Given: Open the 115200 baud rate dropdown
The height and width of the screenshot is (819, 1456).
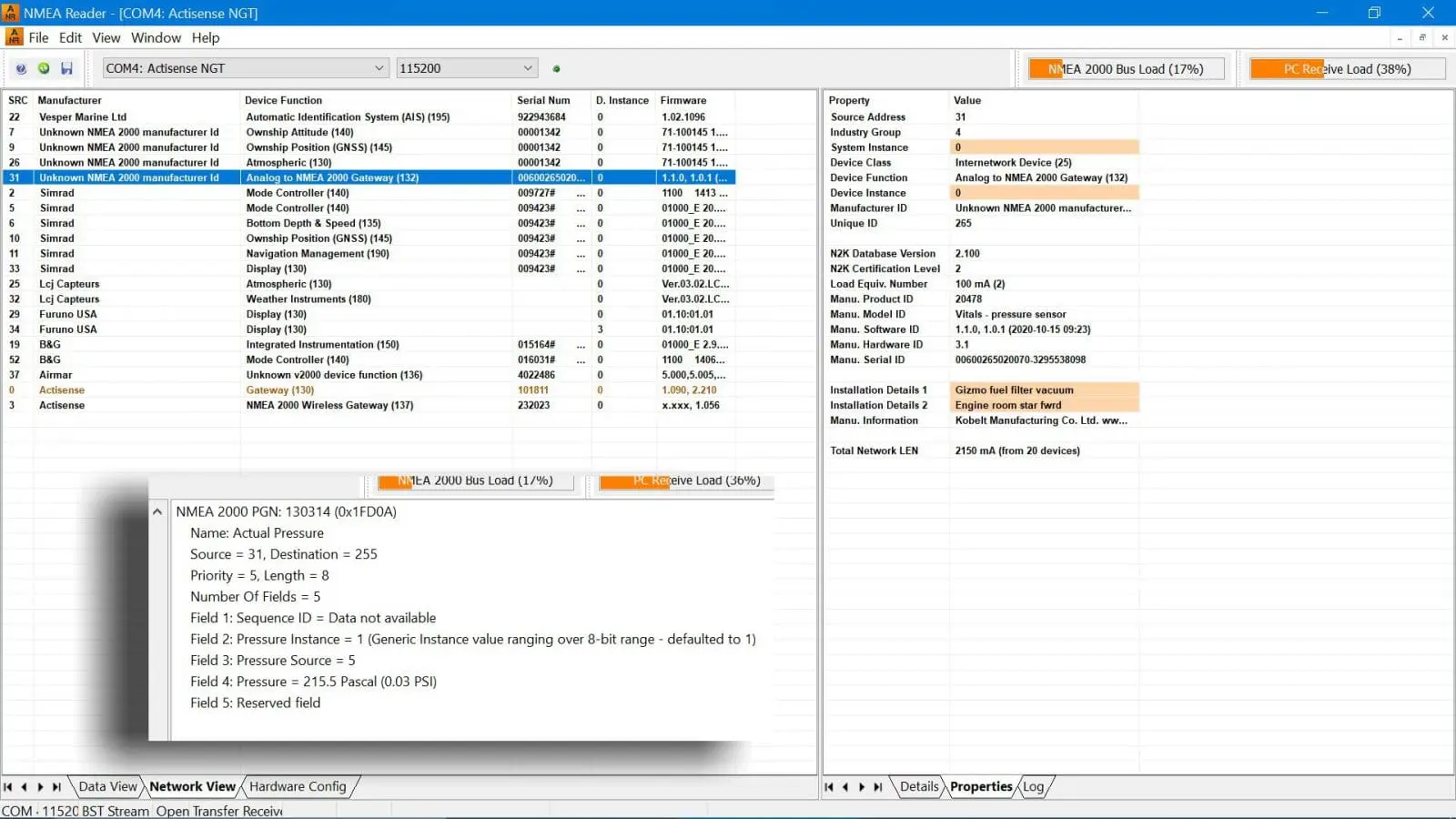Looking at the screenshot, I should tap(467, 68).
